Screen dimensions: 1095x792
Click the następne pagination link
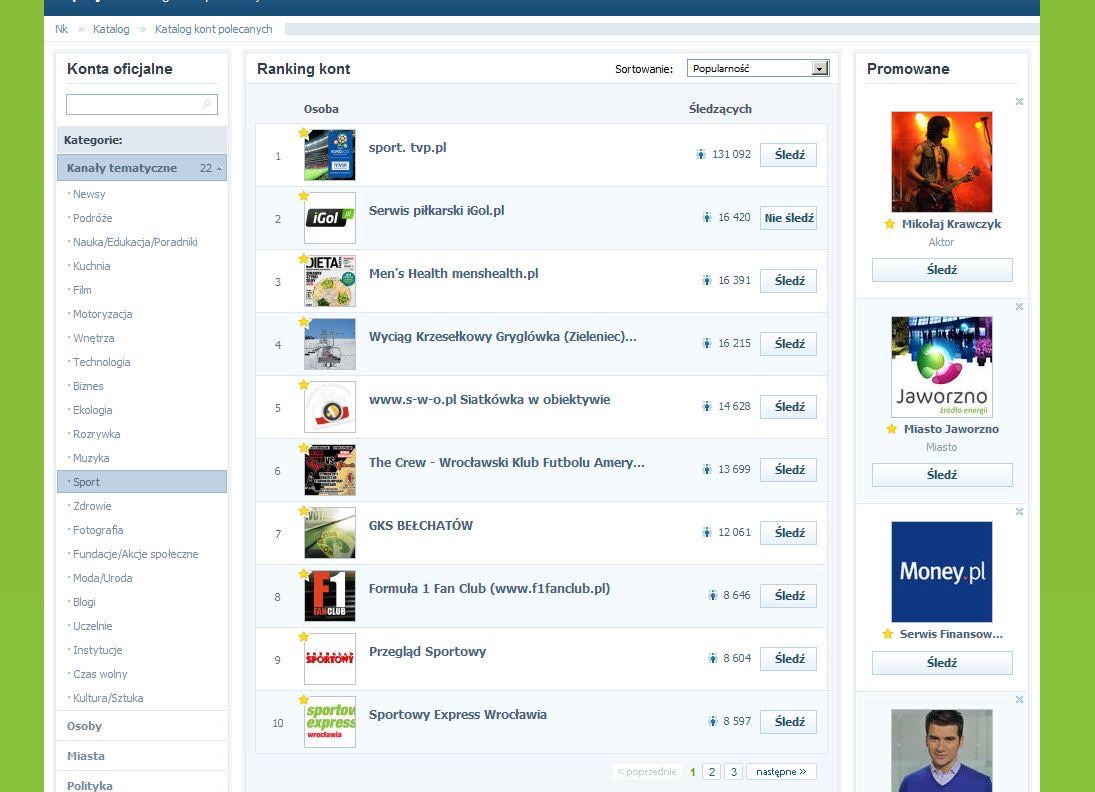(x=781, y=772)
